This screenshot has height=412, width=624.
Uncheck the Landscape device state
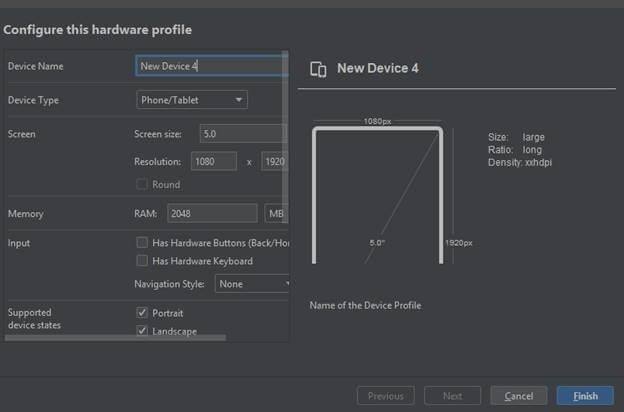(142, 330)
